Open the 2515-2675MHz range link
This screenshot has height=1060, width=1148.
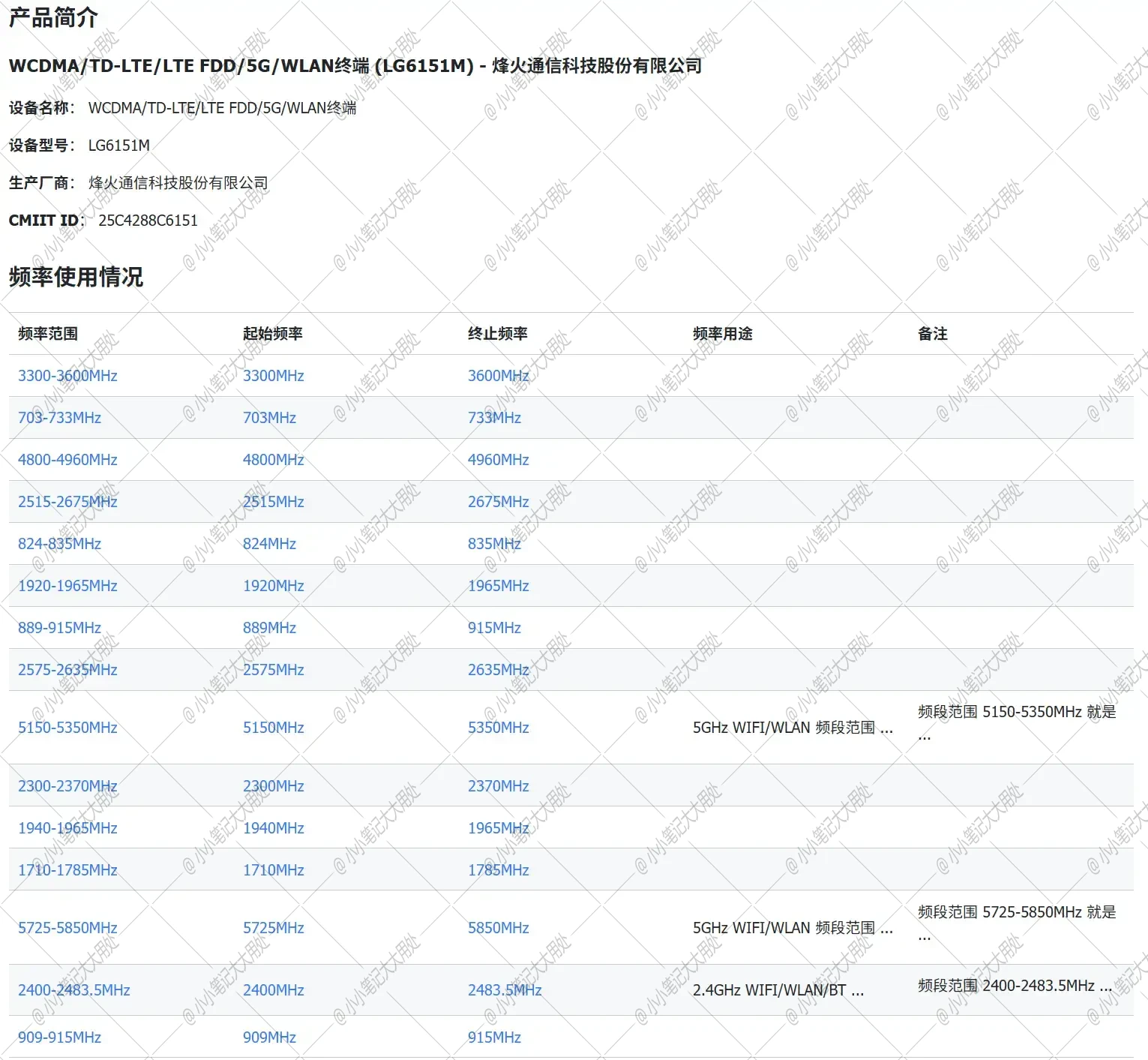[67, 502]
